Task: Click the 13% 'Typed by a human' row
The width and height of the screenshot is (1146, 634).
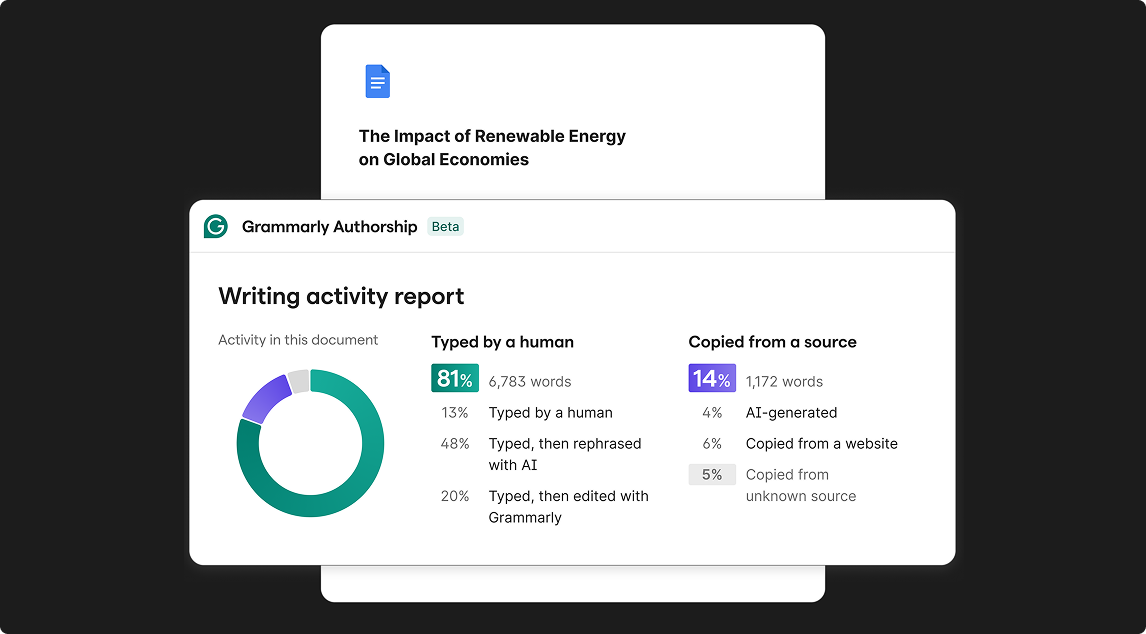Action: [526, 413]
